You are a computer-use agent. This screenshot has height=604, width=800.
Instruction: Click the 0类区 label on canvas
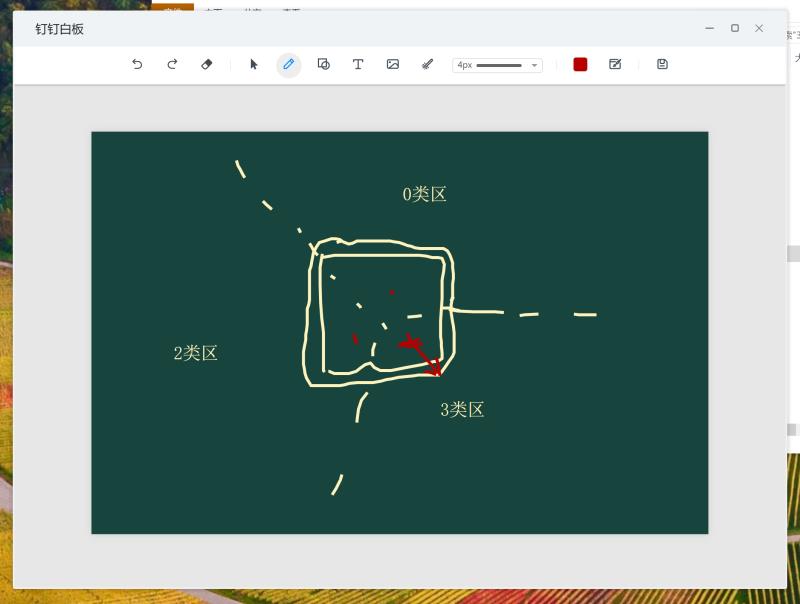424,194
